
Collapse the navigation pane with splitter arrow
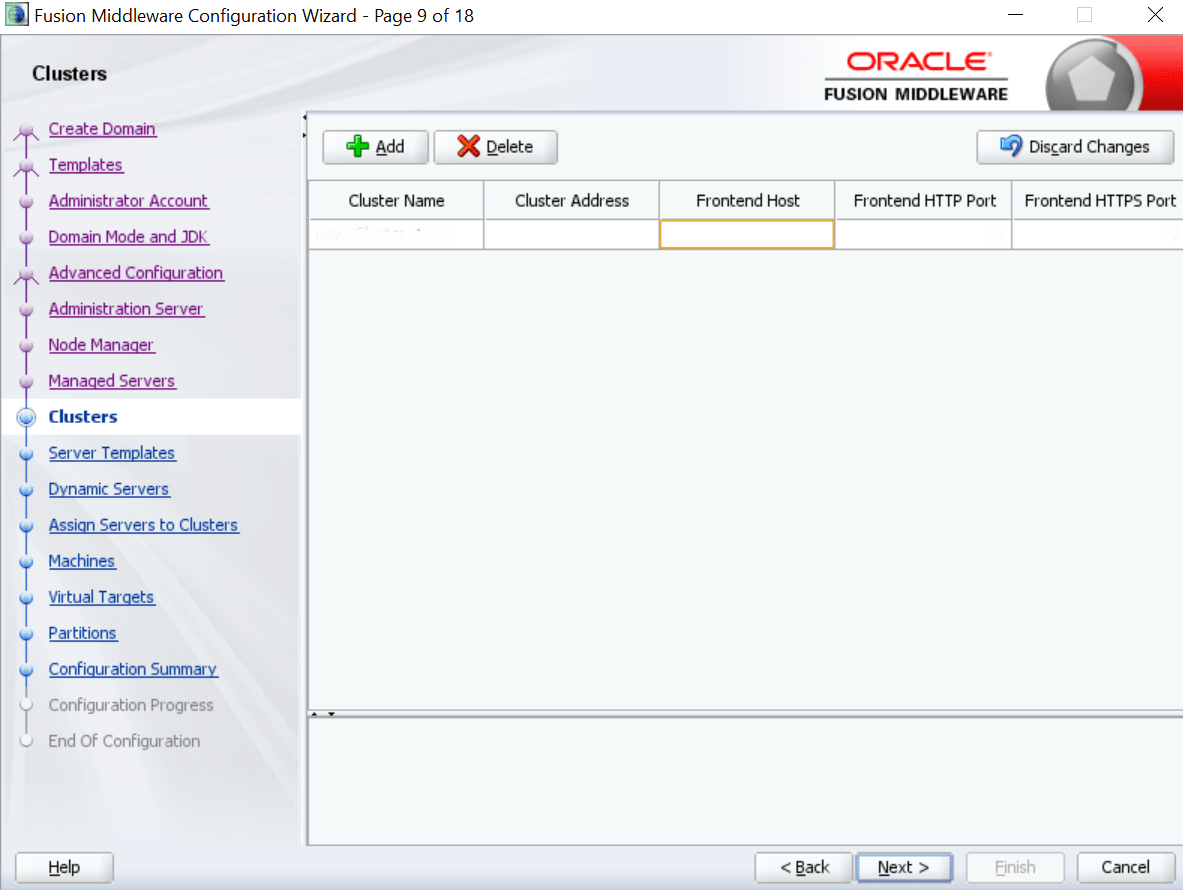[305, 117]
